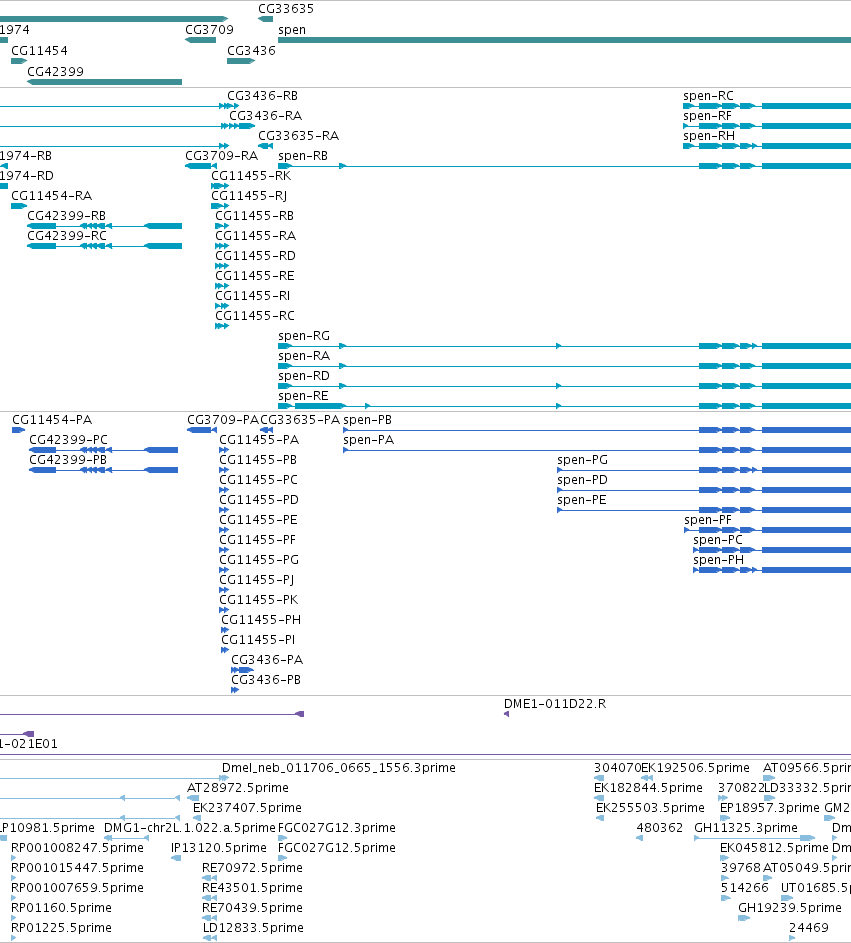This screenshot has width=851, height=943.
Task: Select the CG42399 gene bar
Action: pyautogui.click(x=105, y=82)
